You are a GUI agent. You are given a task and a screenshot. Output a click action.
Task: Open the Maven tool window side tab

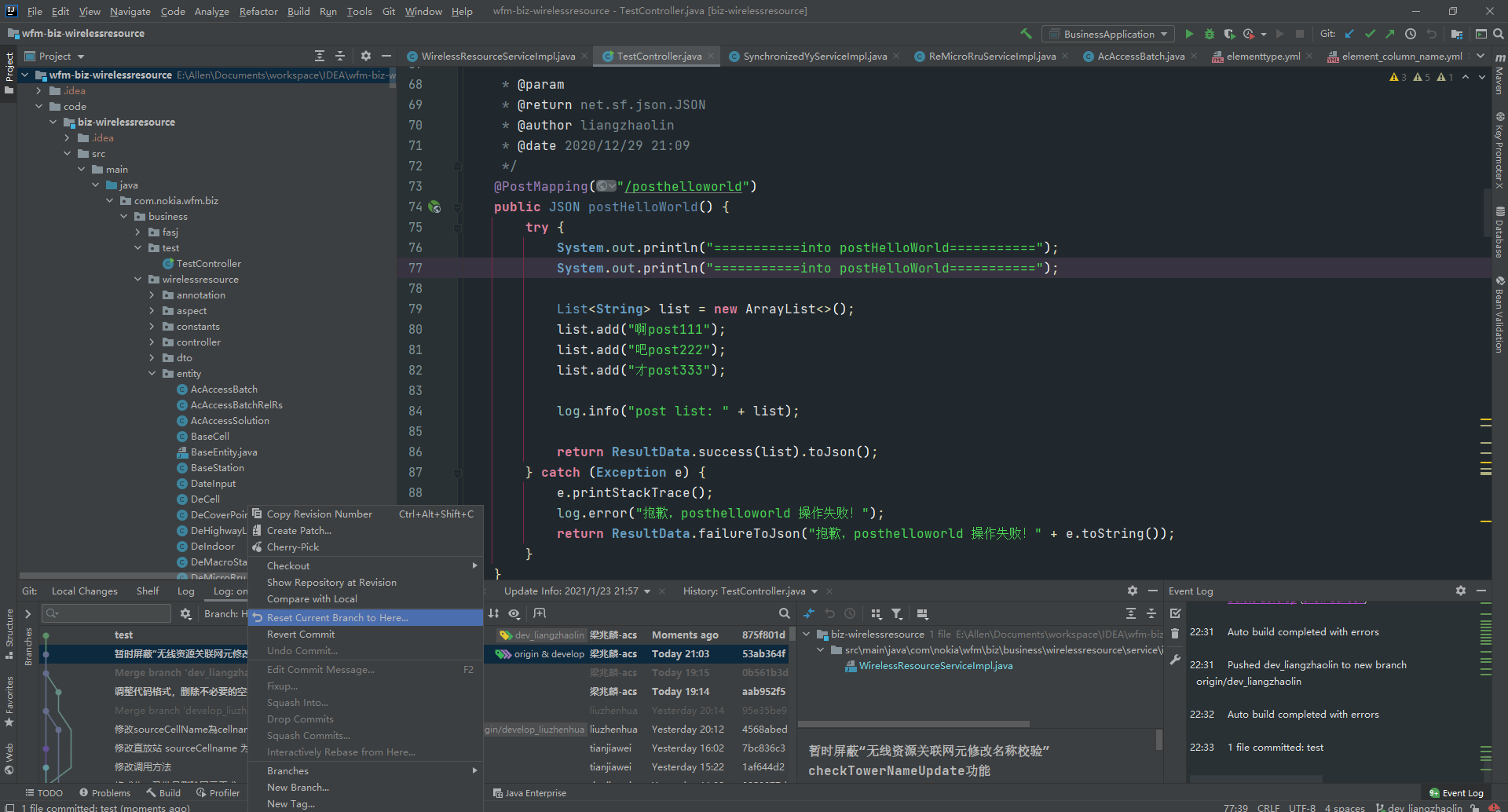(1499, 73)
